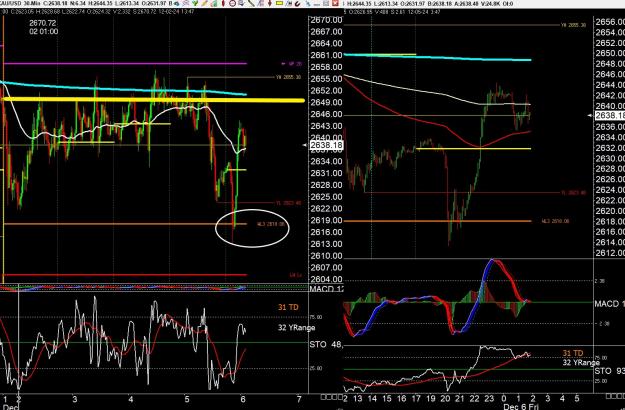Click the green checkmark icon in the toolbar

click(x=195, y=4)
